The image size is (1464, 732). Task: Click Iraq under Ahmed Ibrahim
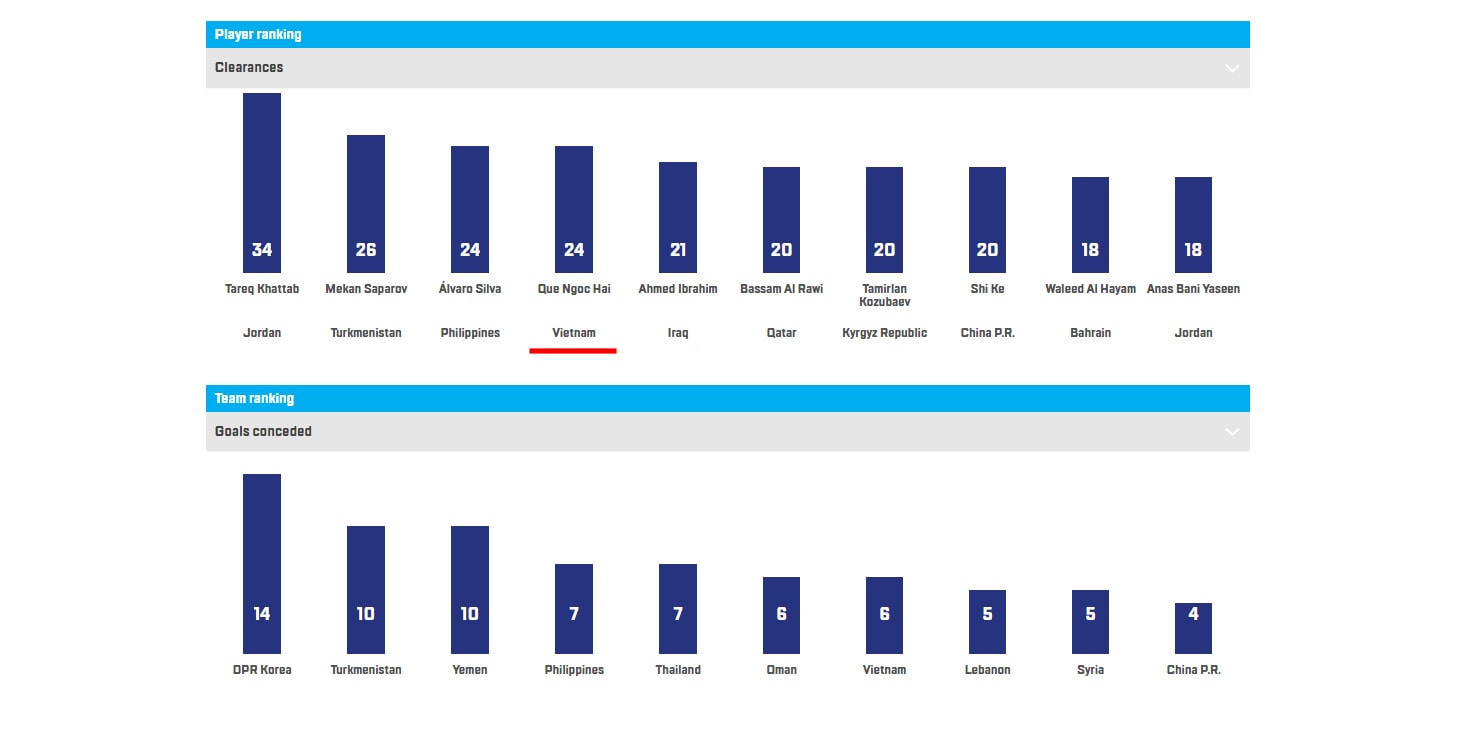point(678,333)
